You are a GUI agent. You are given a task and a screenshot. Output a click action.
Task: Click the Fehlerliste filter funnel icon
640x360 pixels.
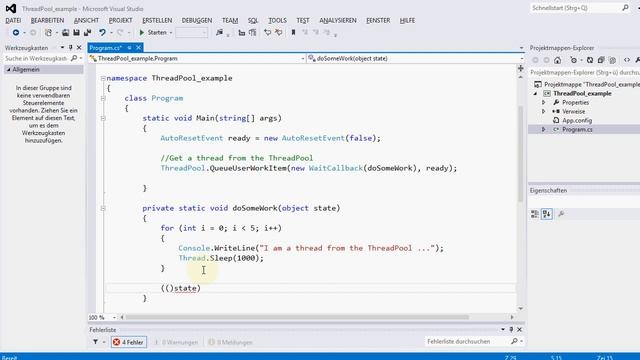[x=95, y=342]
